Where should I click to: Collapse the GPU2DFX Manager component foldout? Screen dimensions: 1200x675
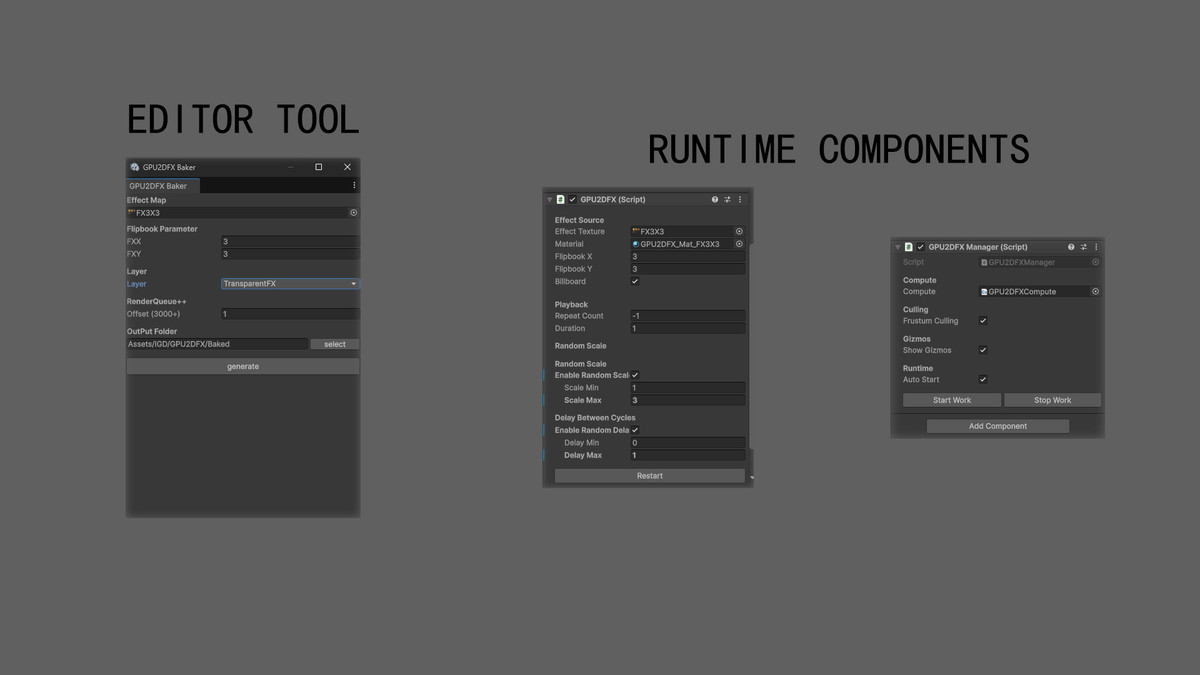click(x=897, y=247)
